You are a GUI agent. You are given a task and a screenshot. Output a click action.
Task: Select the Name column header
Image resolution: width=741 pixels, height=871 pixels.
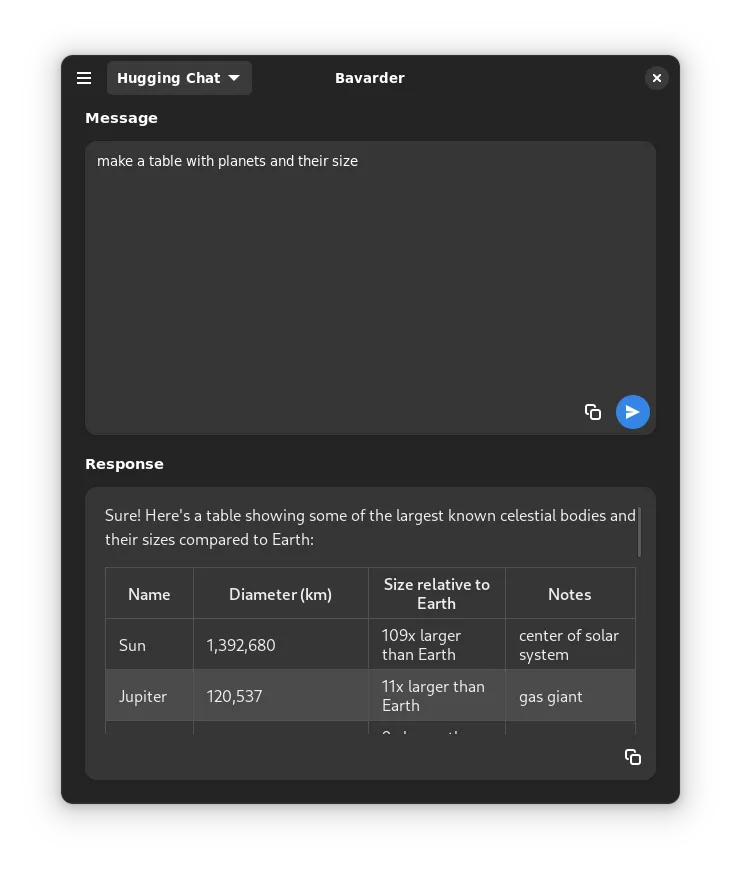149,594
